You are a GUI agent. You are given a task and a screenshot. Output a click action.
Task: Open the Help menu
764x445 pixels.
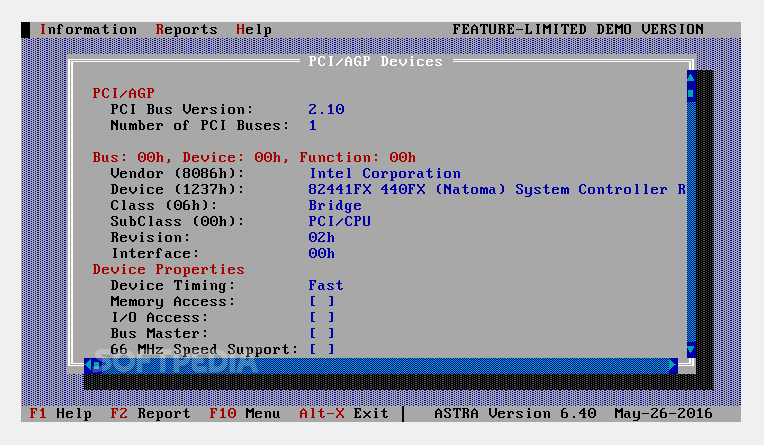coord(254,30)
